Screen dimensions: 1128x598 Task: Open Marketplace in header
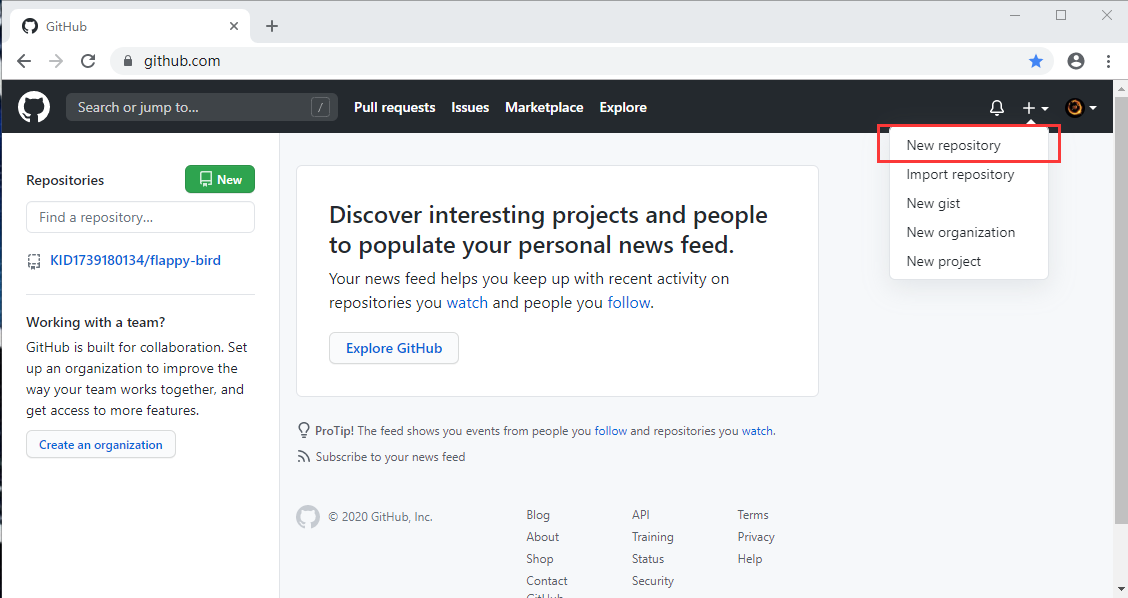pos(544,107)
